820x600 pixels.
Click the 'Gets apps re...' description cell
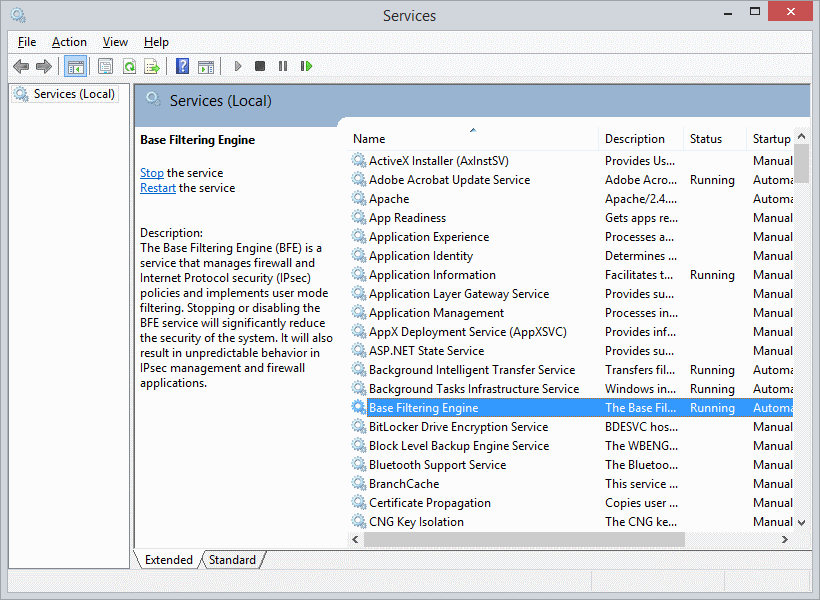tap(641, 218)
